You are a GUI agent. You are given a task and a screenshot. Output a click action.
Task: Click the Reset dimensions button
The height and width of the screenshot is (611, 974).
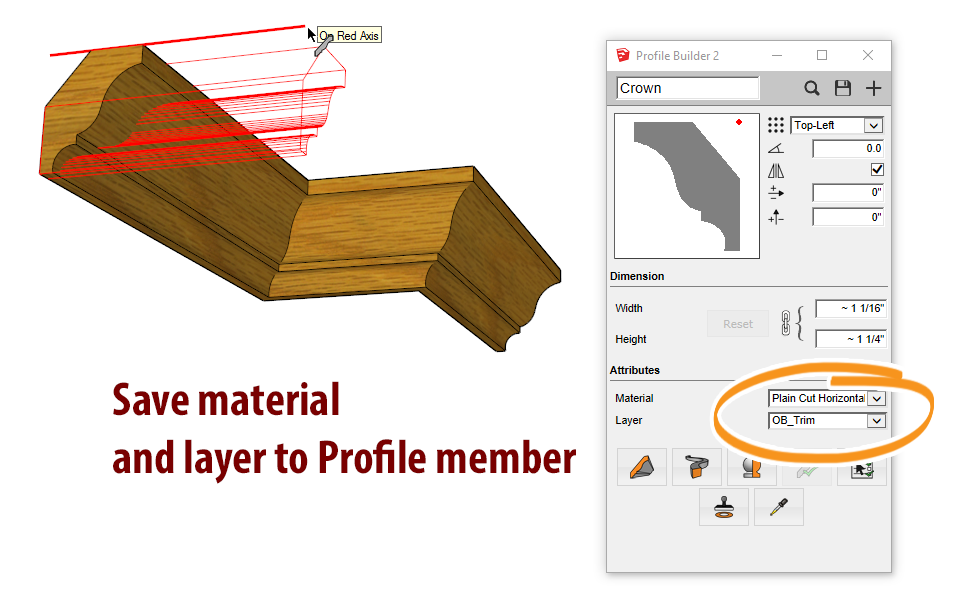738,324
